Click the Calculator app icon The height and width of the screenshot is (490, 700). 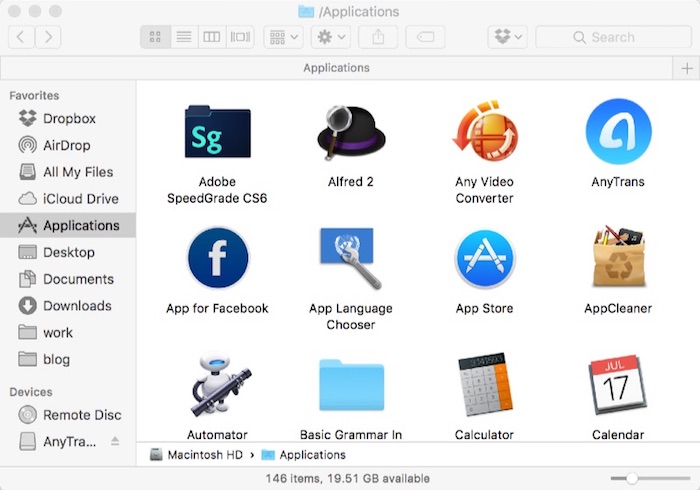tap(484, 384)
